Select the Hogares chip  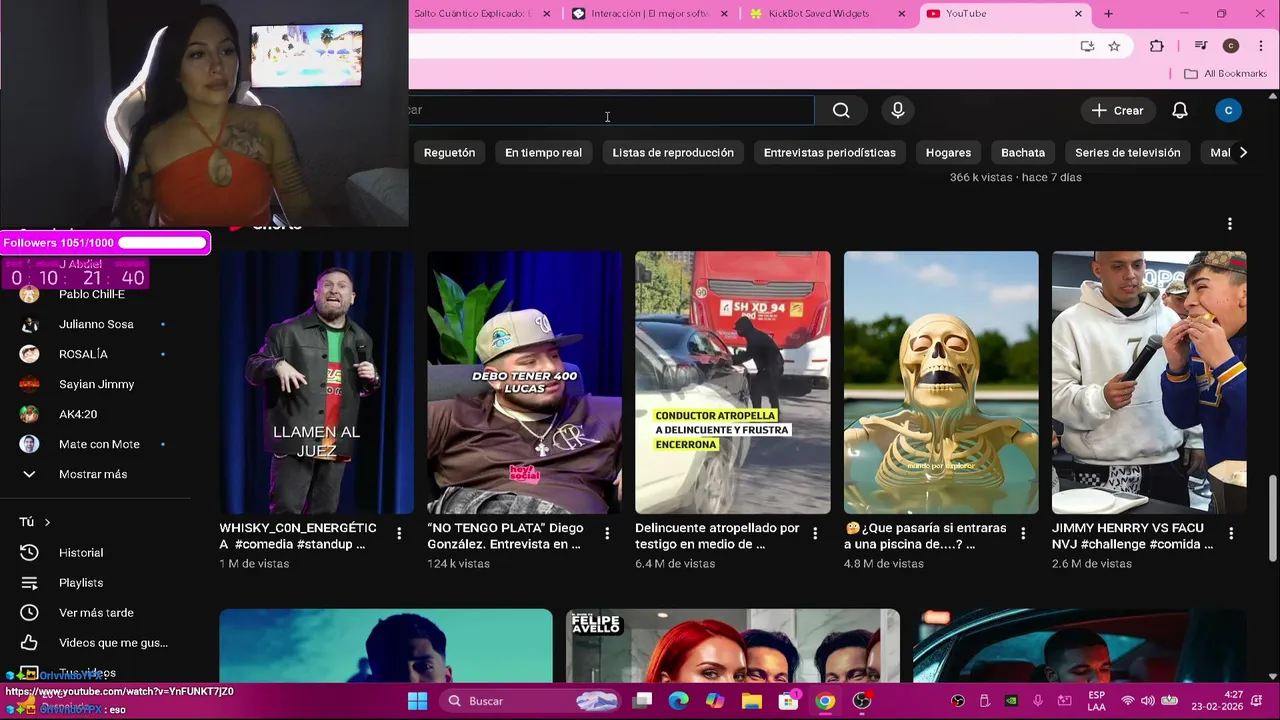coord(948,152)
